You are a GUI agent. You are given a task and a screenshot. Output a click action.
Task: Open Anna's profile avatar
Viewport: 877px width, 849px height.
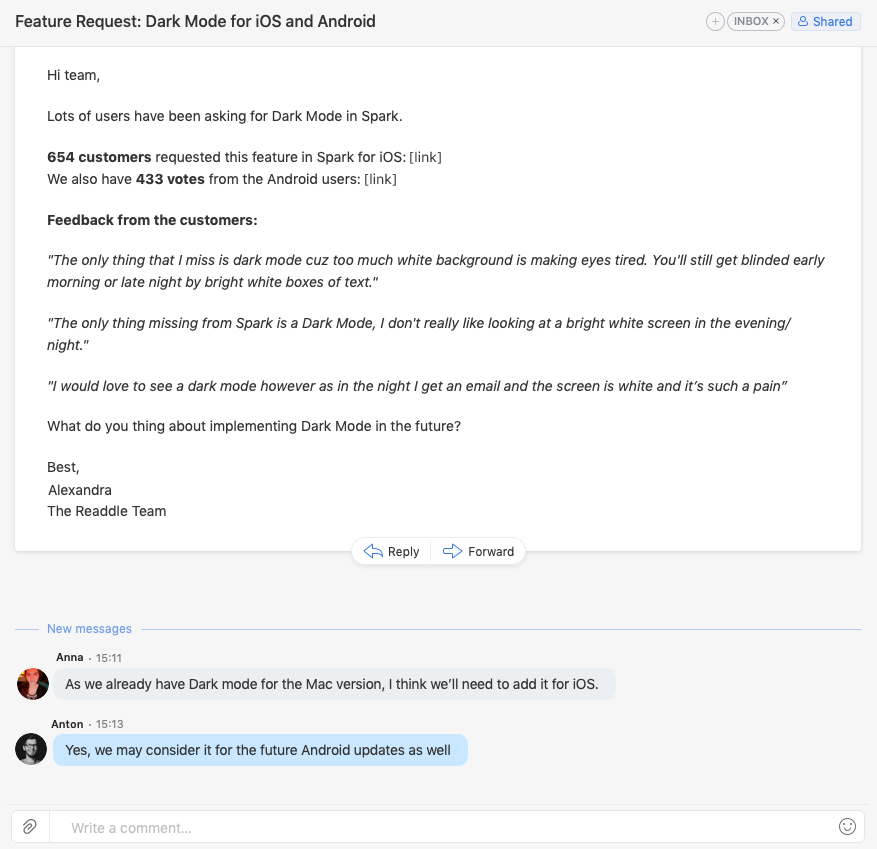(33, 683)
